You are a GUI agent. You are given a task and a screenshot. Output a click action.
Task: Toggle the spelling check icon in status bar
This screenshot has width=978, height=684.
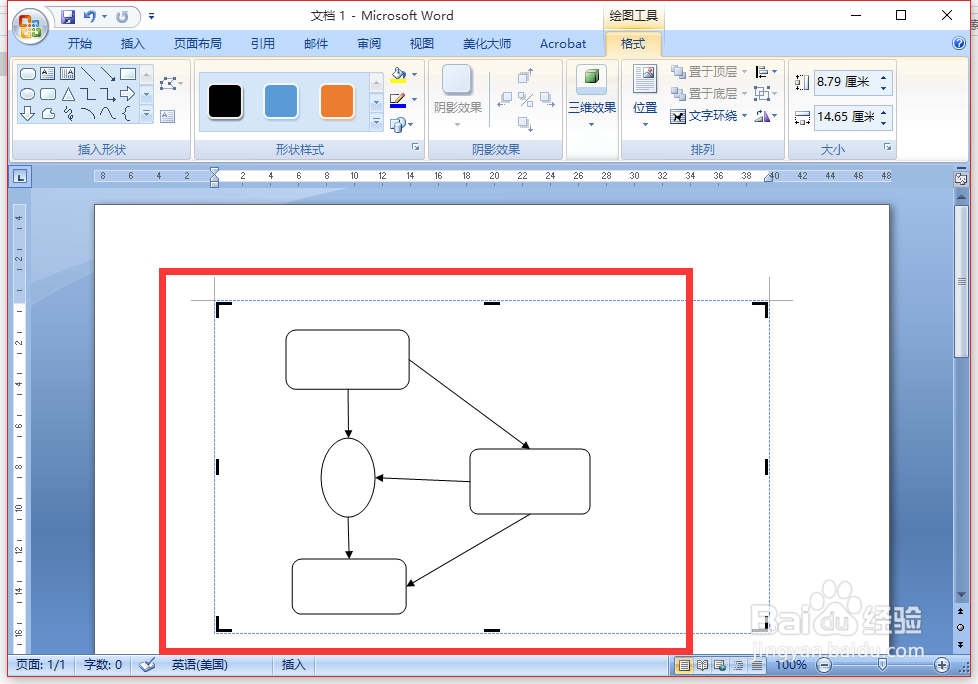coord(146,664)
